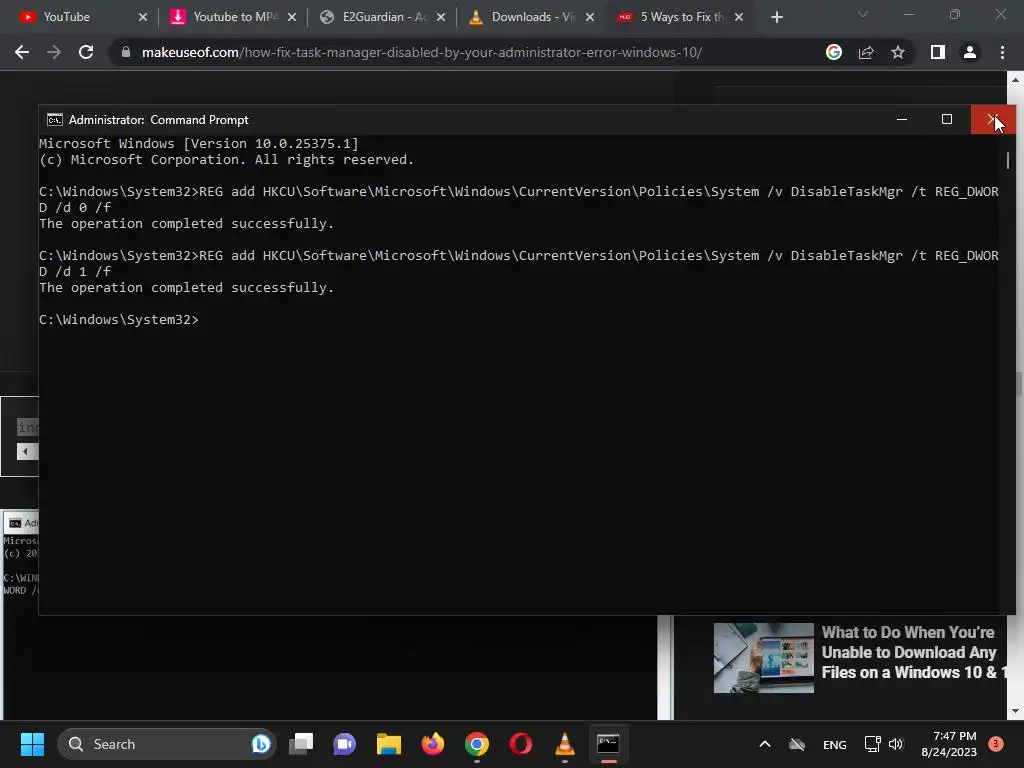Select the 5 Ways to Fix tab
The width and height of the screenshot is (1024, 768).
click(679, 17)
